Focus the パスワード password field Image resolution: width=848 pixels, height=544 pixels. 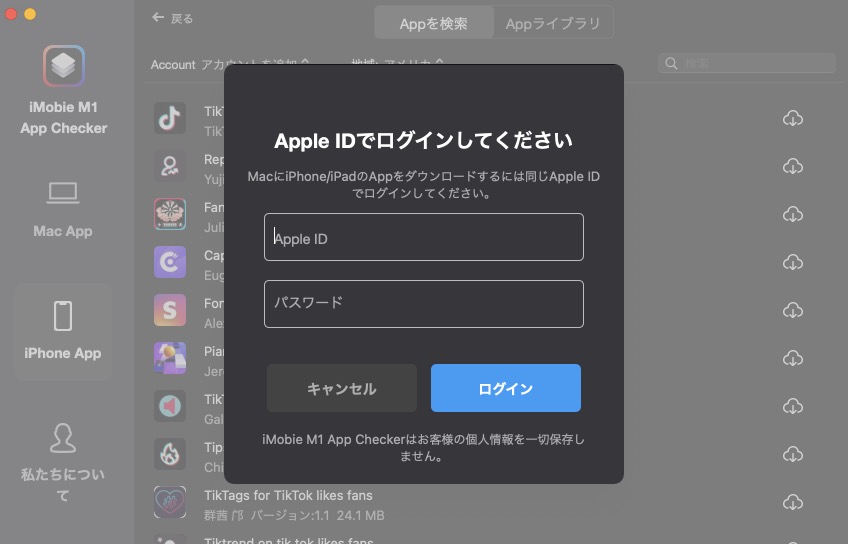tap(423, 304)
